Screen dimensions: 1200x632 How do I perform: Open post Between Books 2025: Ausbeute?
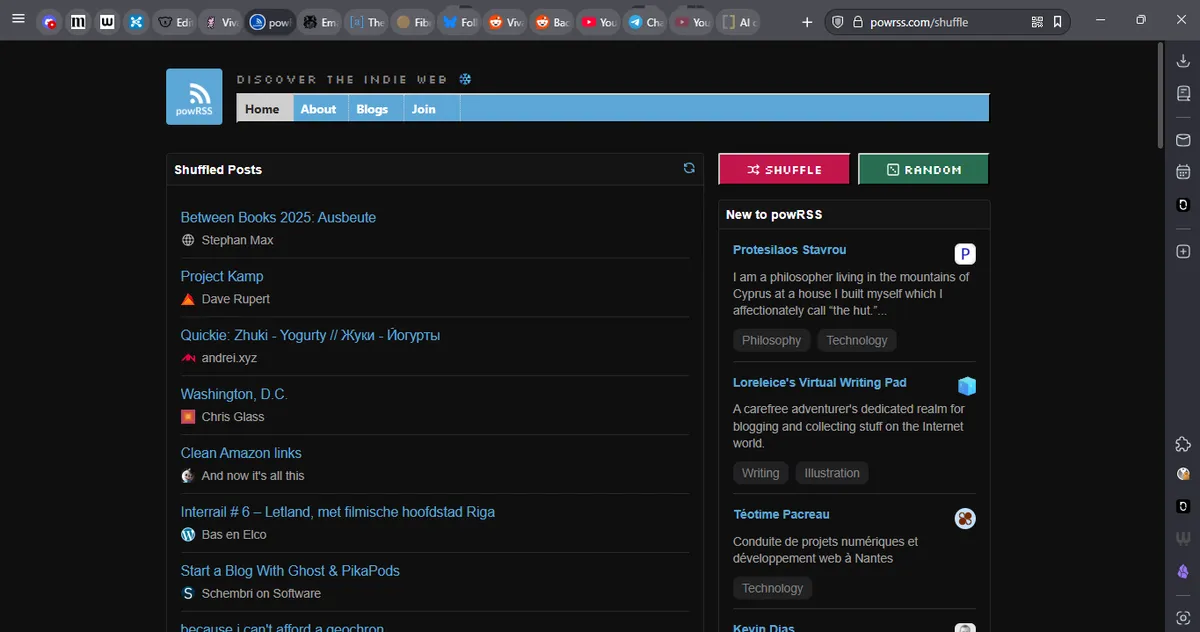point(278,217)
